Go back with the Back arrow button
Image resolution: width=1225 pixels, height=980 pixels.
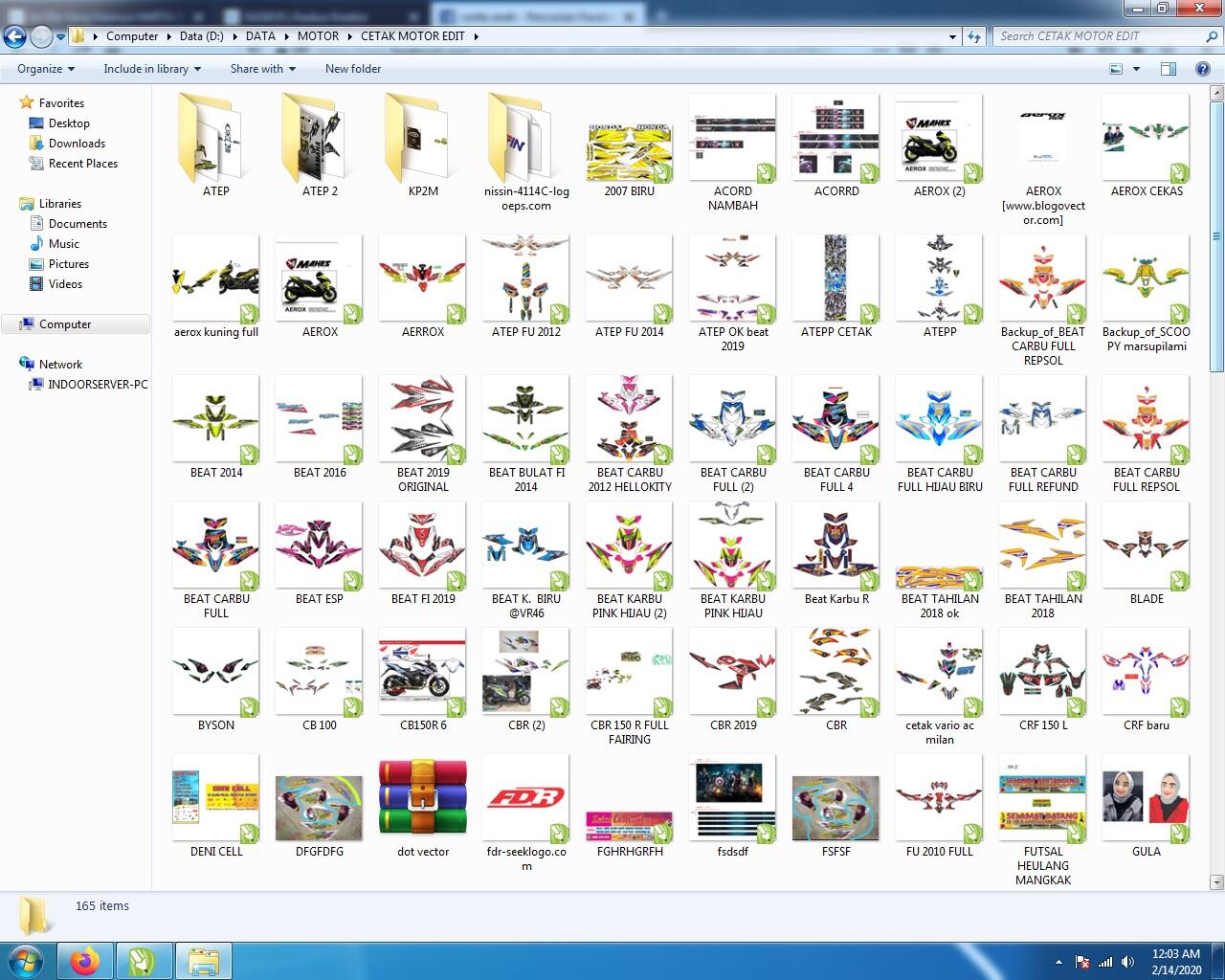[x=14, y=36]
